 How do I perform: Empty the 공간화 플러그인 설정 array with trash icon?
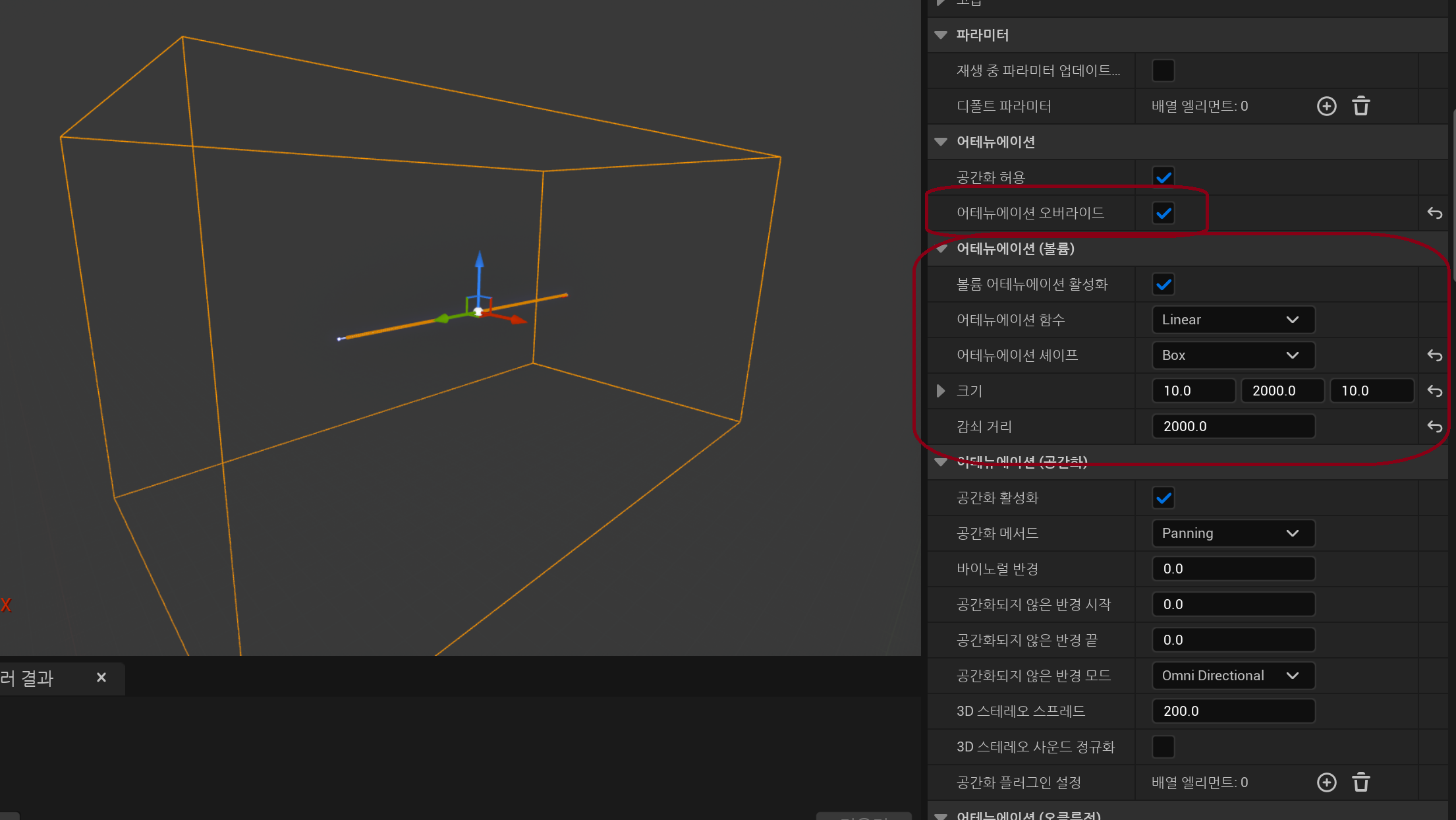(x=1361, y=782)
